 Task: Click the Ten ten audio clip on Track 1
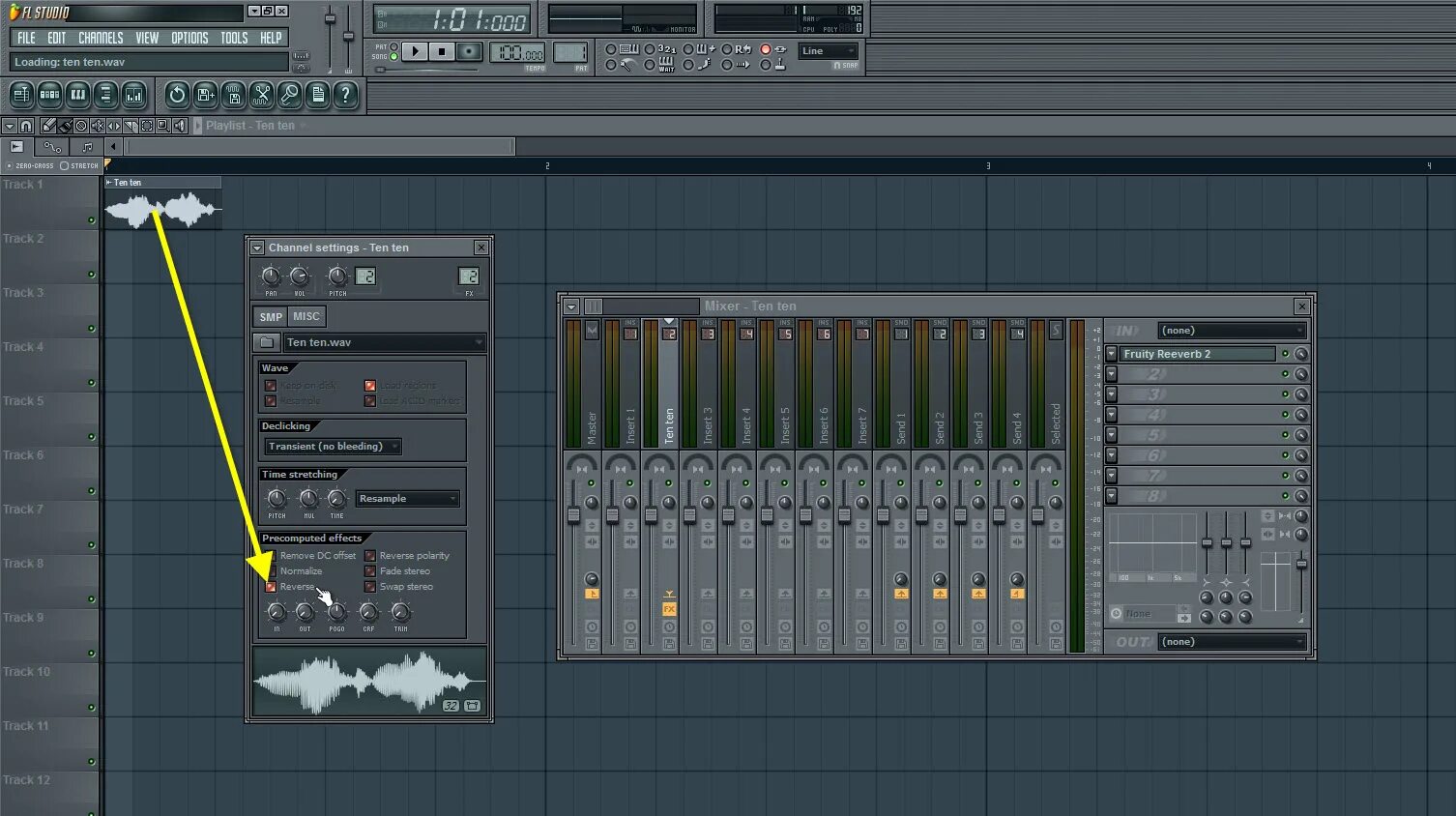coord(162,203)
